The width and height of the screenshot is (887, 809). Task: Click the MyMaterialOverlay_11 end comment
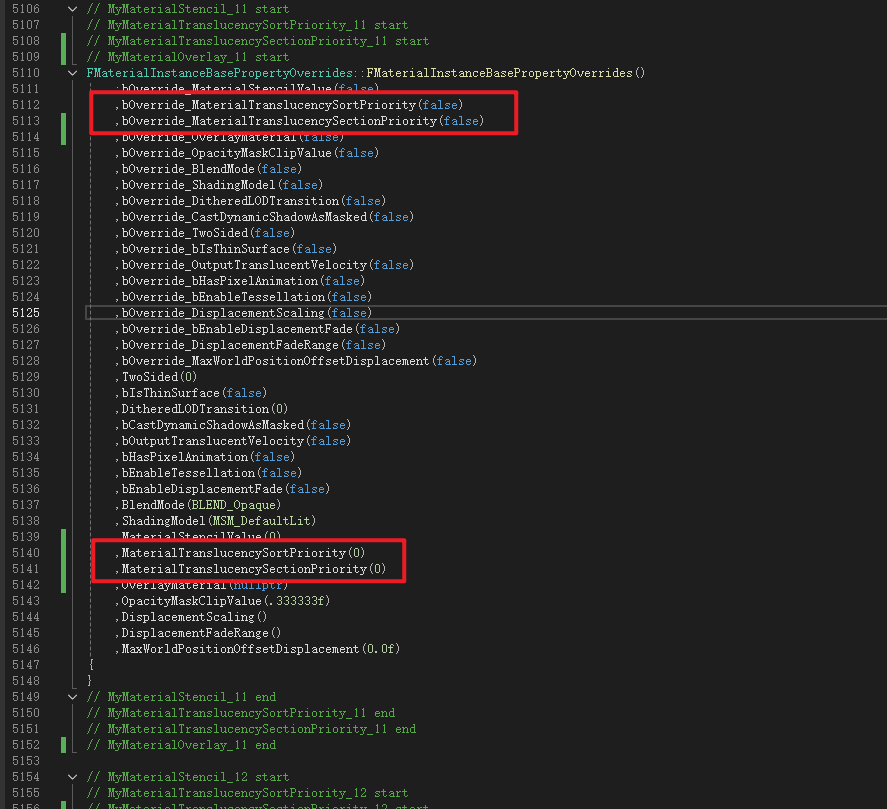(181, 745)
